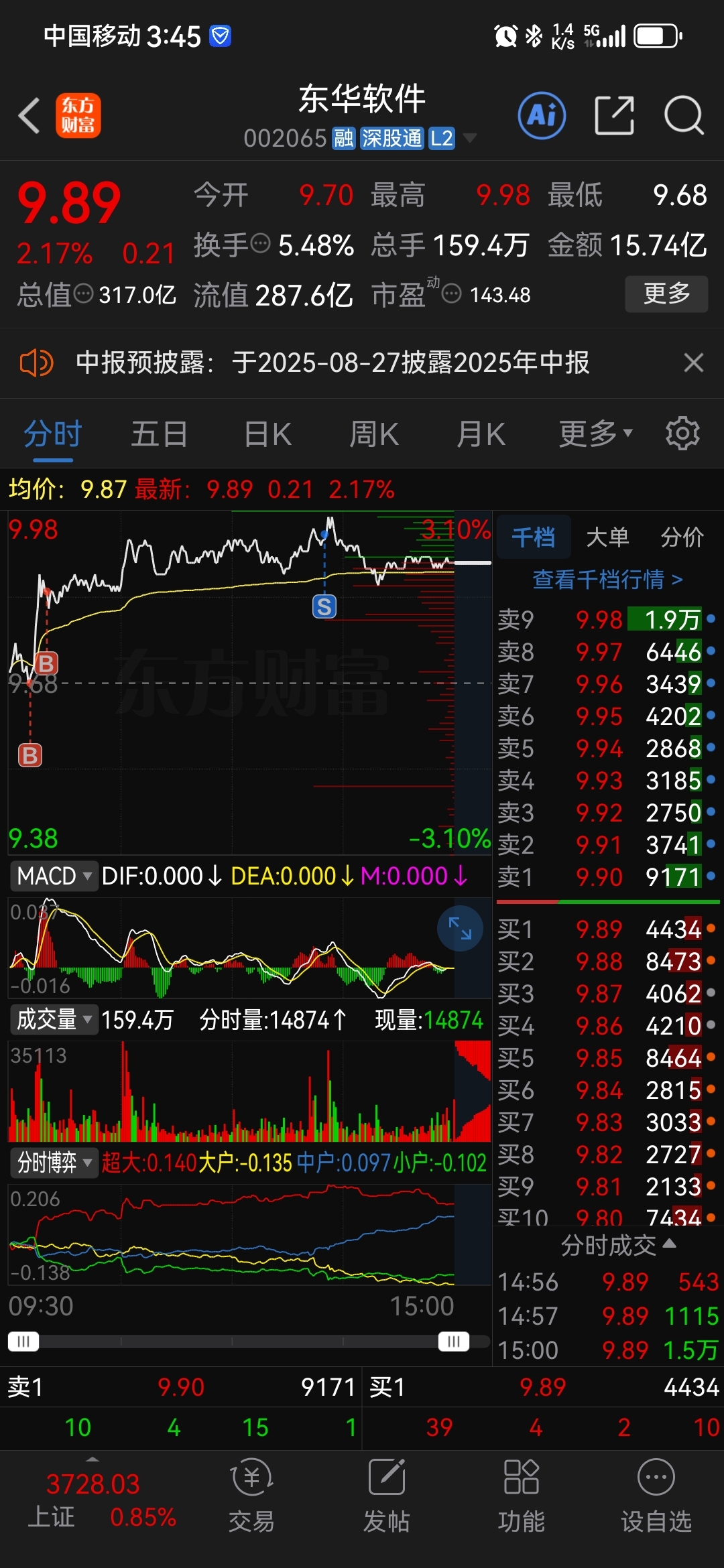Tap the large 9.89 current price
724x1568 pixels.
pos(69,204)
